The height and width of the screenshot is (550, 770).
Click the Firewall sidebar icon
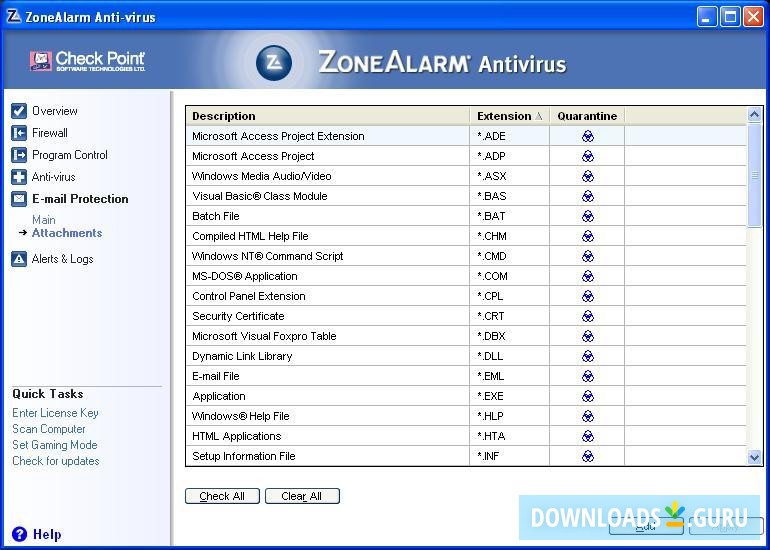[19, 133]
